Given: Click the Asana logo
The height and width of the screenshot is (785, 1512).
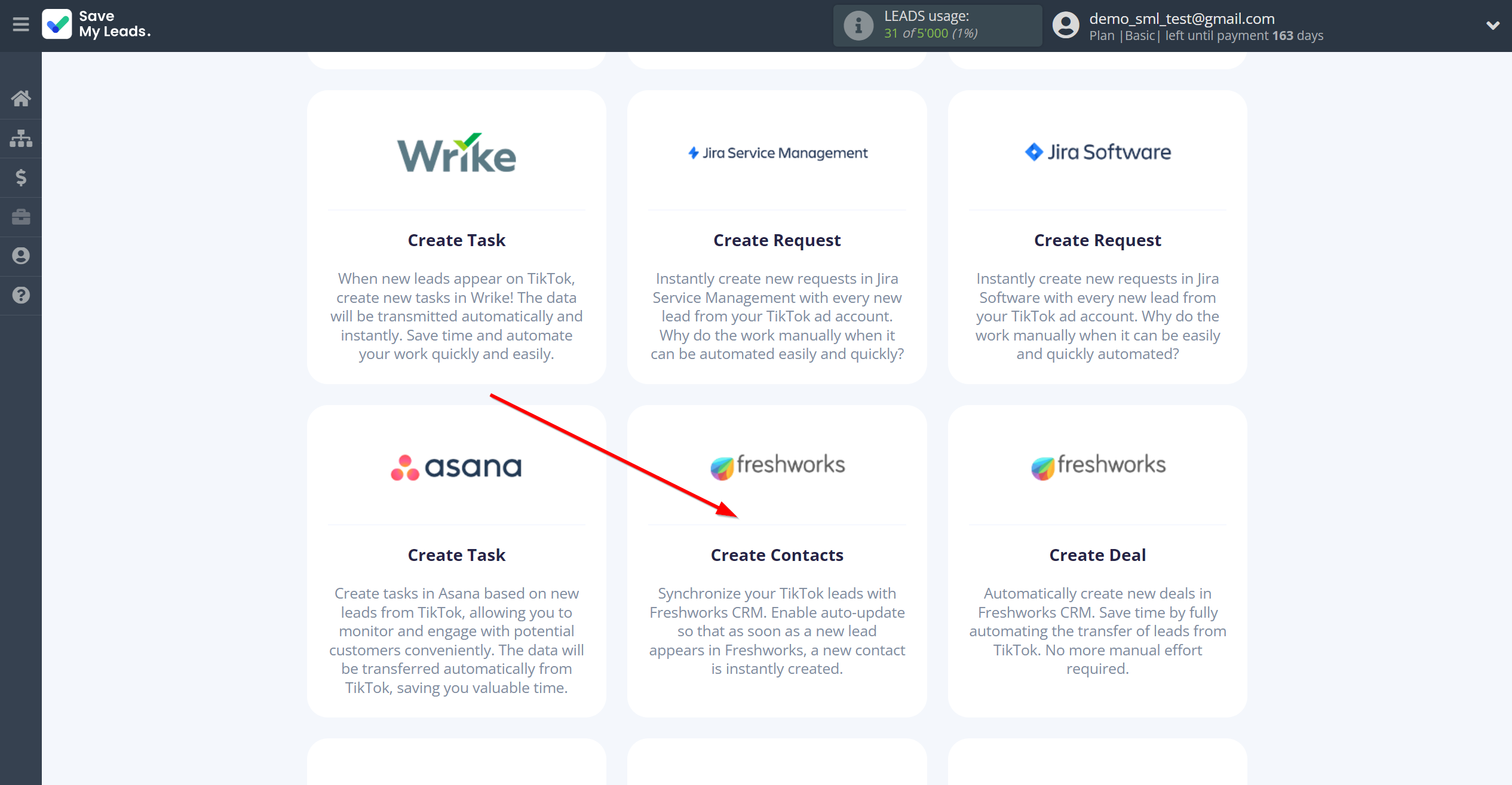Looking at the screenshot, I should pos(456,467).
